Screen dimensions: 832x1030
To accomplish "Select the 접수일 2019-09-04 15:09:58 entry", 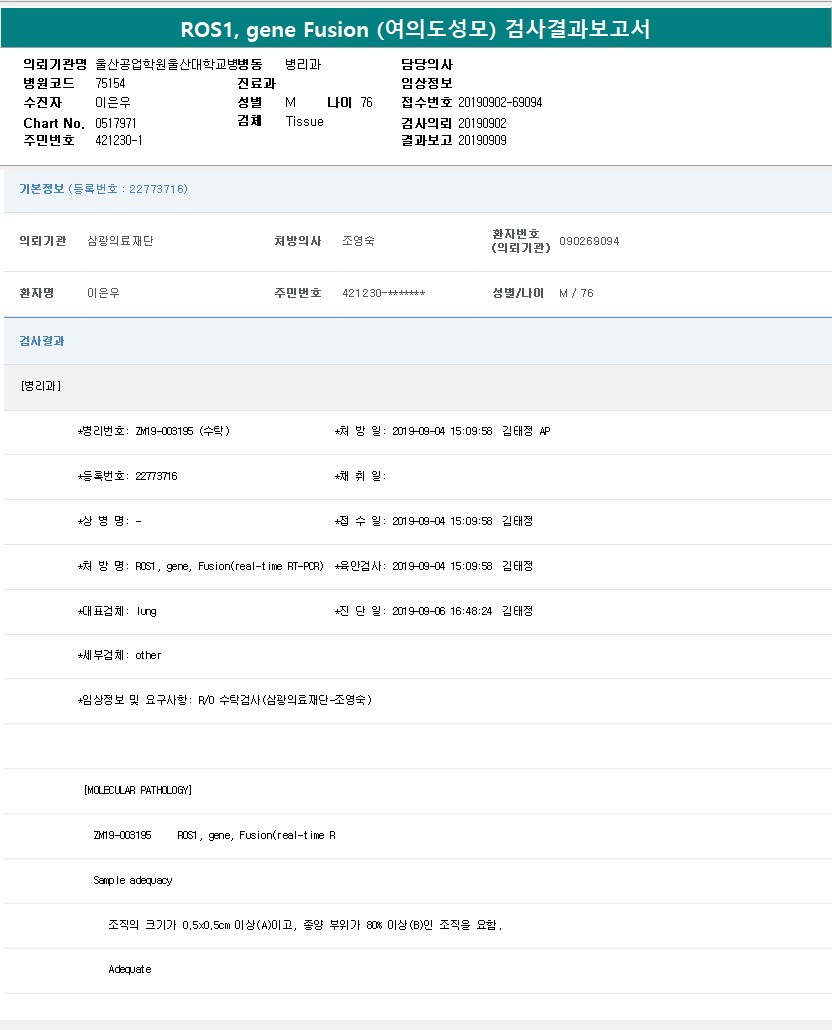I will click(x=433, y=521).
